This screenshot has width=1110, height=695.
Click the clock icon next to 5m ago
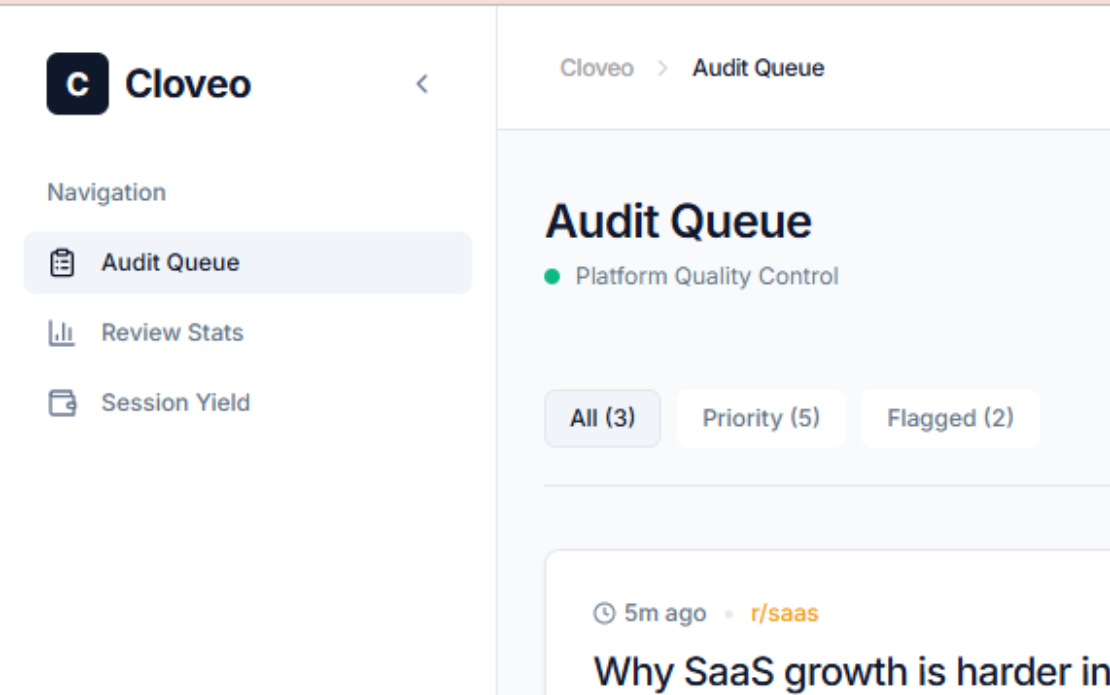point(605,613)
